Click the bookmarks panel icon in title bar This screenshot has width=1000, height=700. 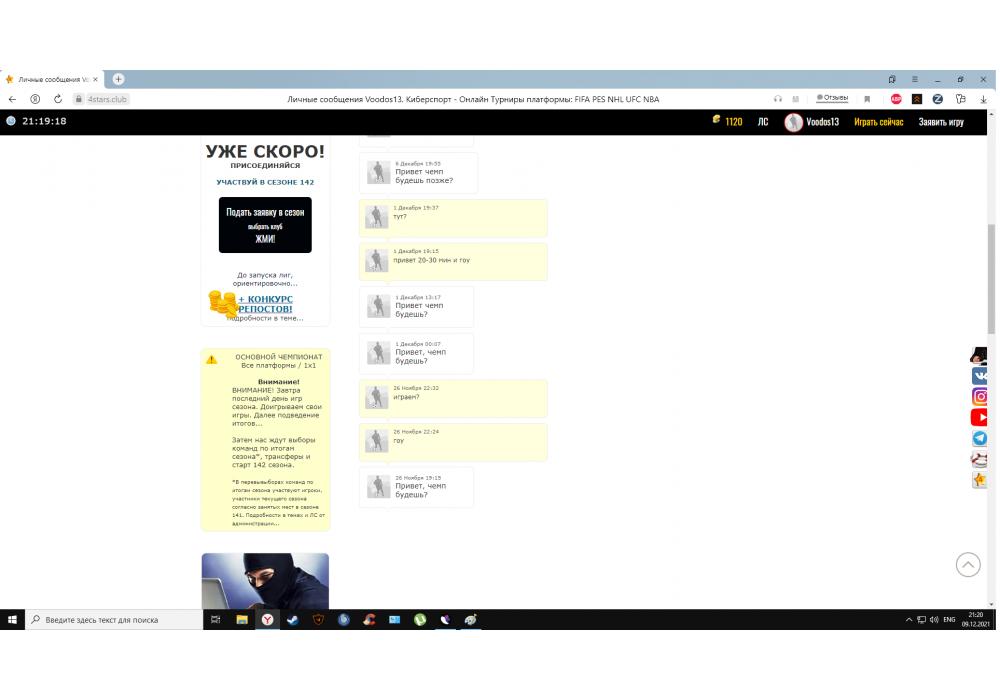892,79
